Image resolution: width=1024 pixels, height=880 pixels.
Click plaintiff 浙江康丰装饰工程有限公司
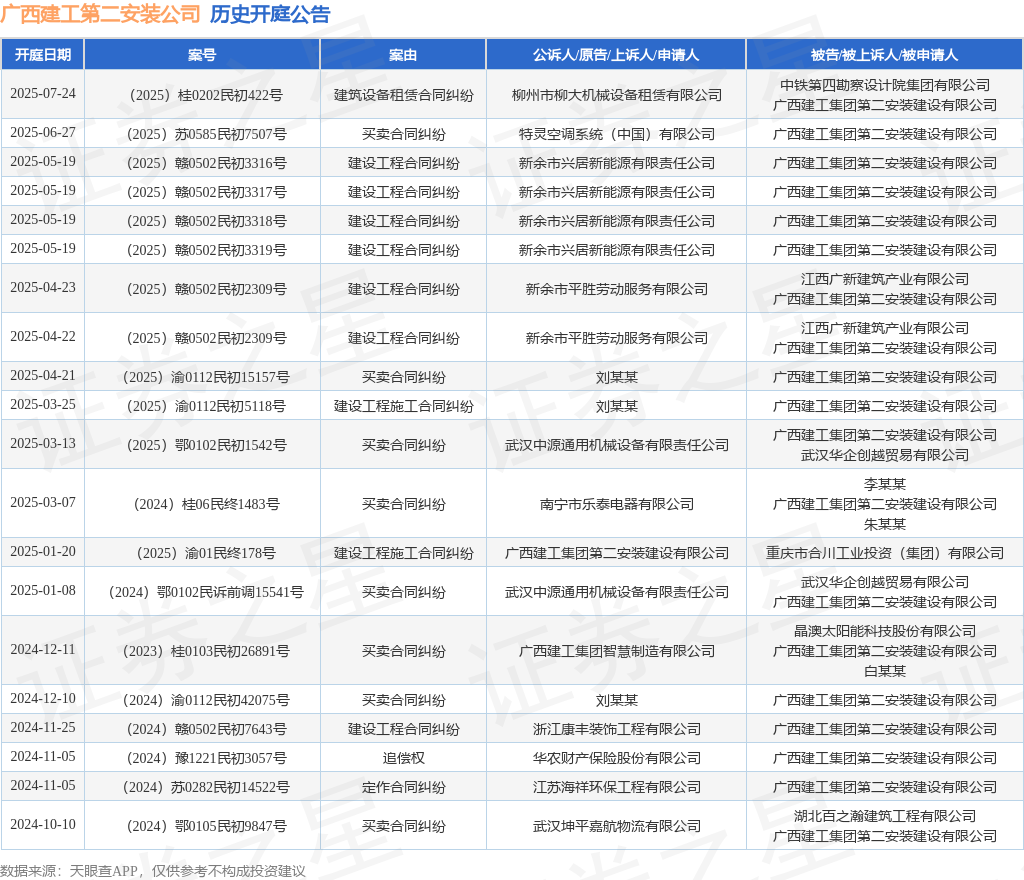pos(616,729)
